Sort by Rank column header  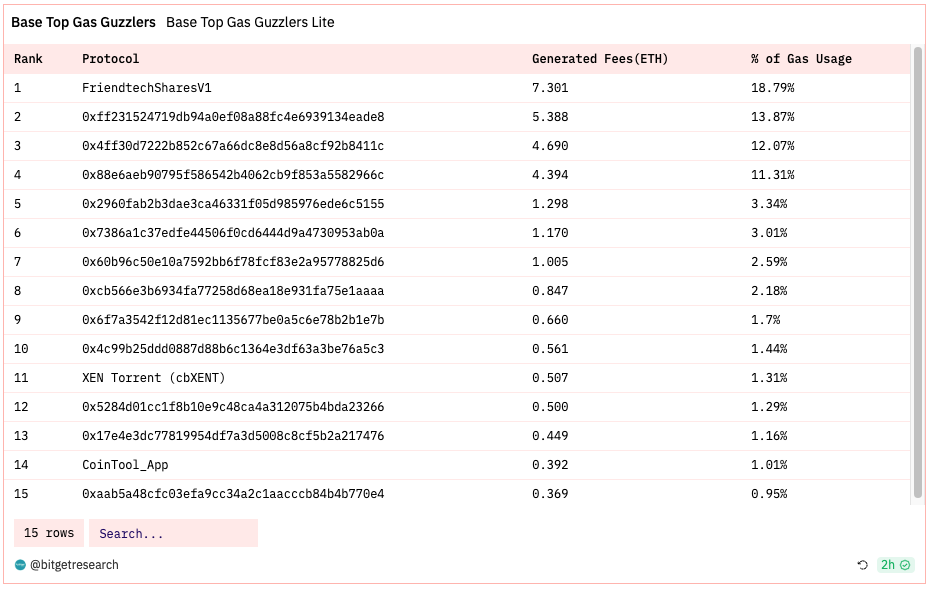tap(28, 59)
